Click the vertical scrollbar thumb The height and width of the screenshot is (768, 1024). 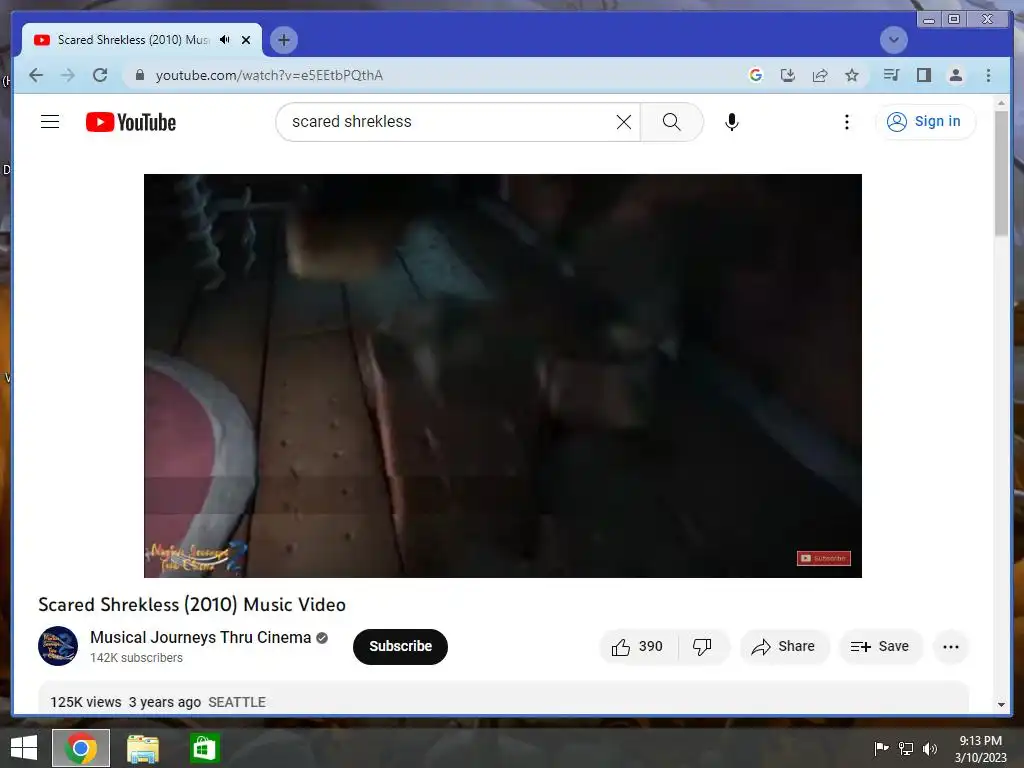click(x=1001, y=173)
